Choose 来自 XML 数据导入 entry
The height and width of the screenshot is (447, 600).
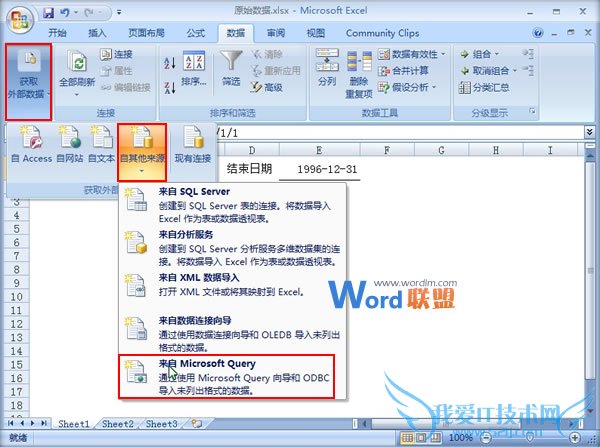click(x=233, y=285)
